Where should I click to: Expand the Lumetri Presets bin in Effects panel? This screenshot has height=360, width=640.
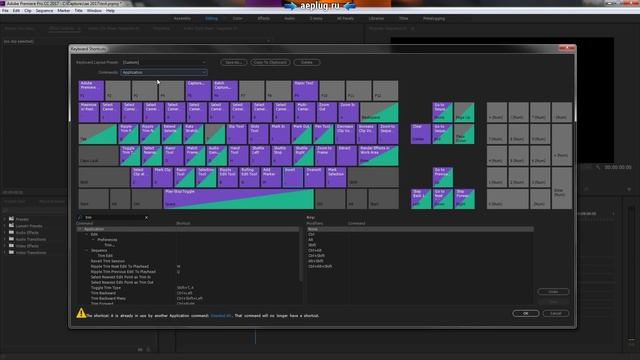pos(5,226)
